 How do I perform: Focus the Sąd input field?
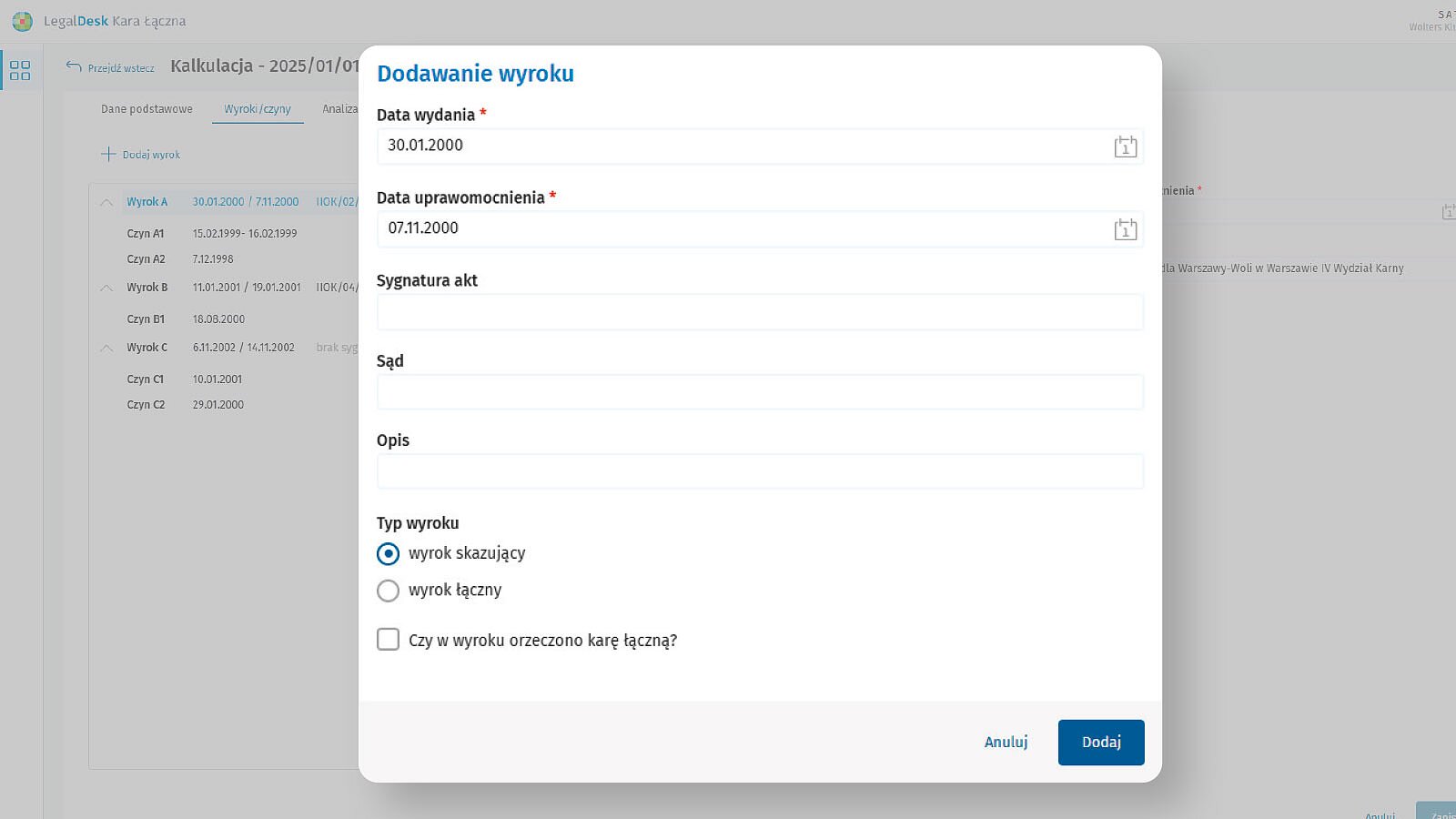(759, 392)
